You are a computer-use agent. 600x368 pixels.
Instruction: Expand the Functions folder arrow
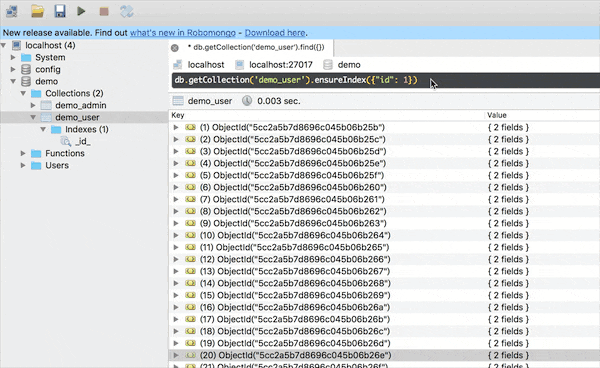[x=23, y=153]
